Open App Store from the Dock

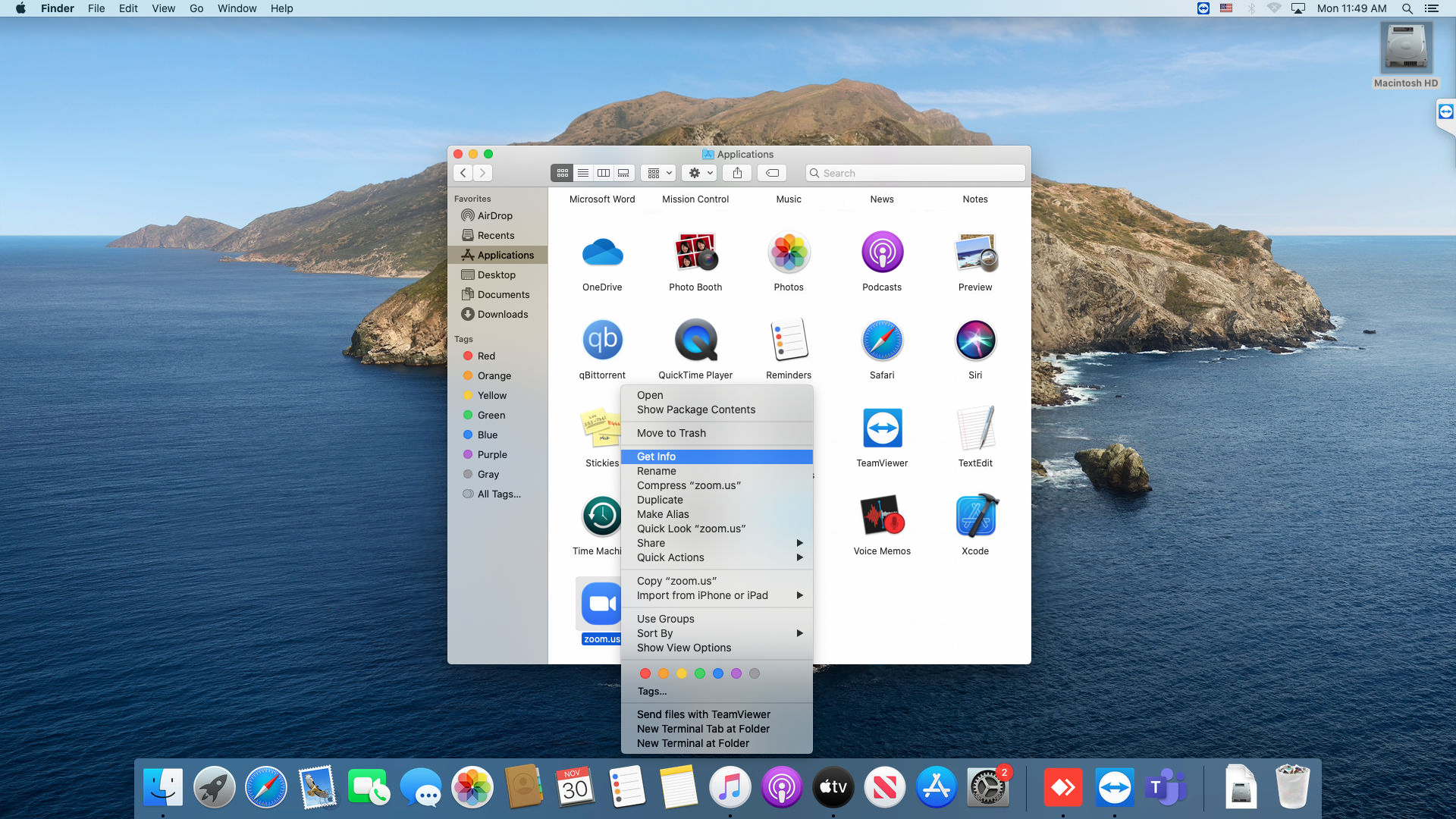coord(937,788)
